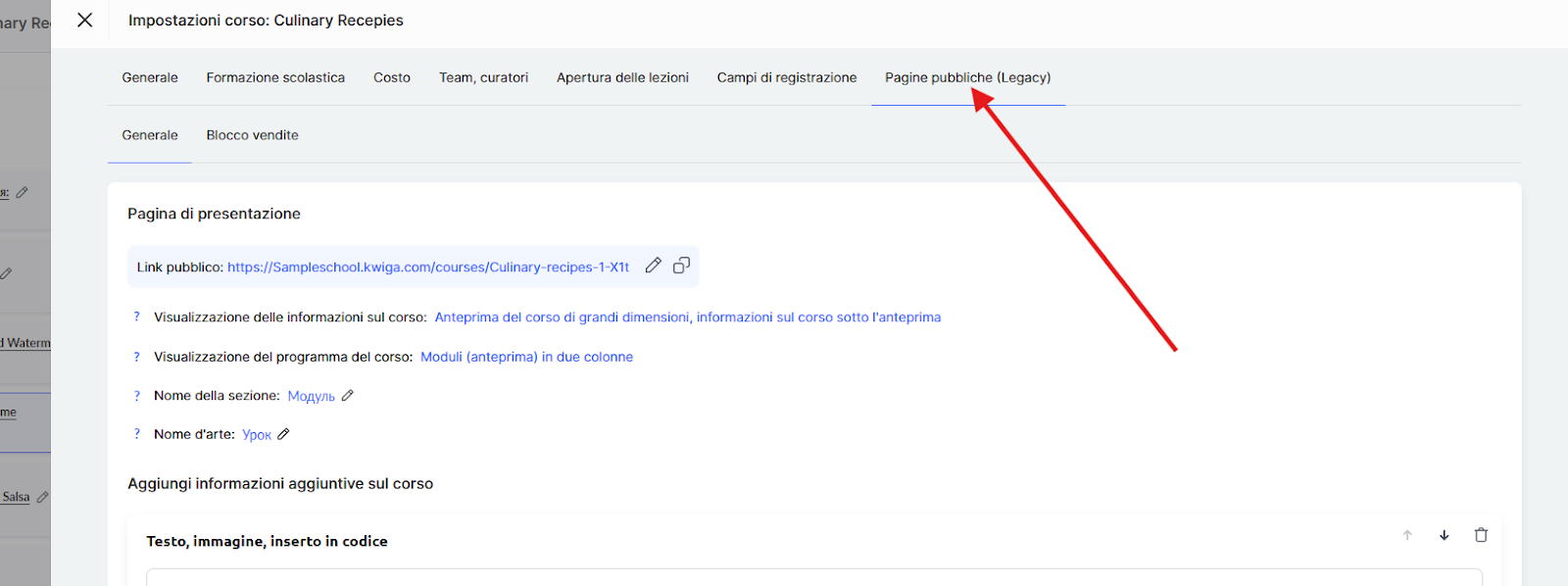Screen dimensions: 1568x586
Task: Edit the lesson name Урок
Action: (x=284, y=434)
